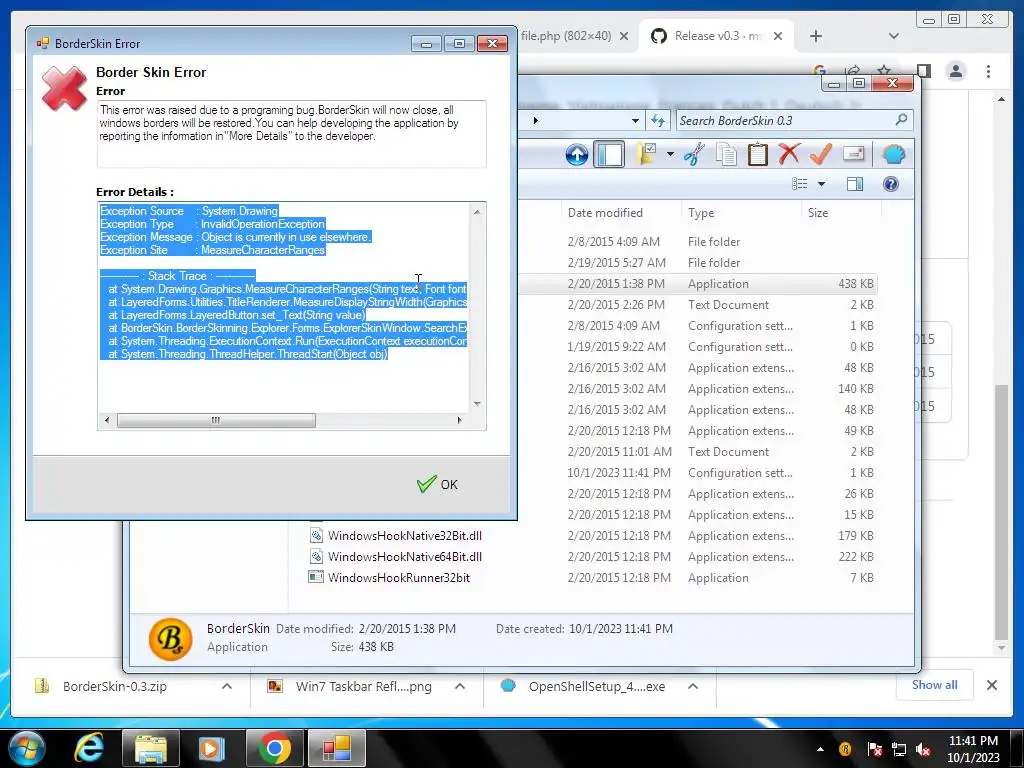Click the Chrome page scrollbar up arrow

pos(1001,99)
